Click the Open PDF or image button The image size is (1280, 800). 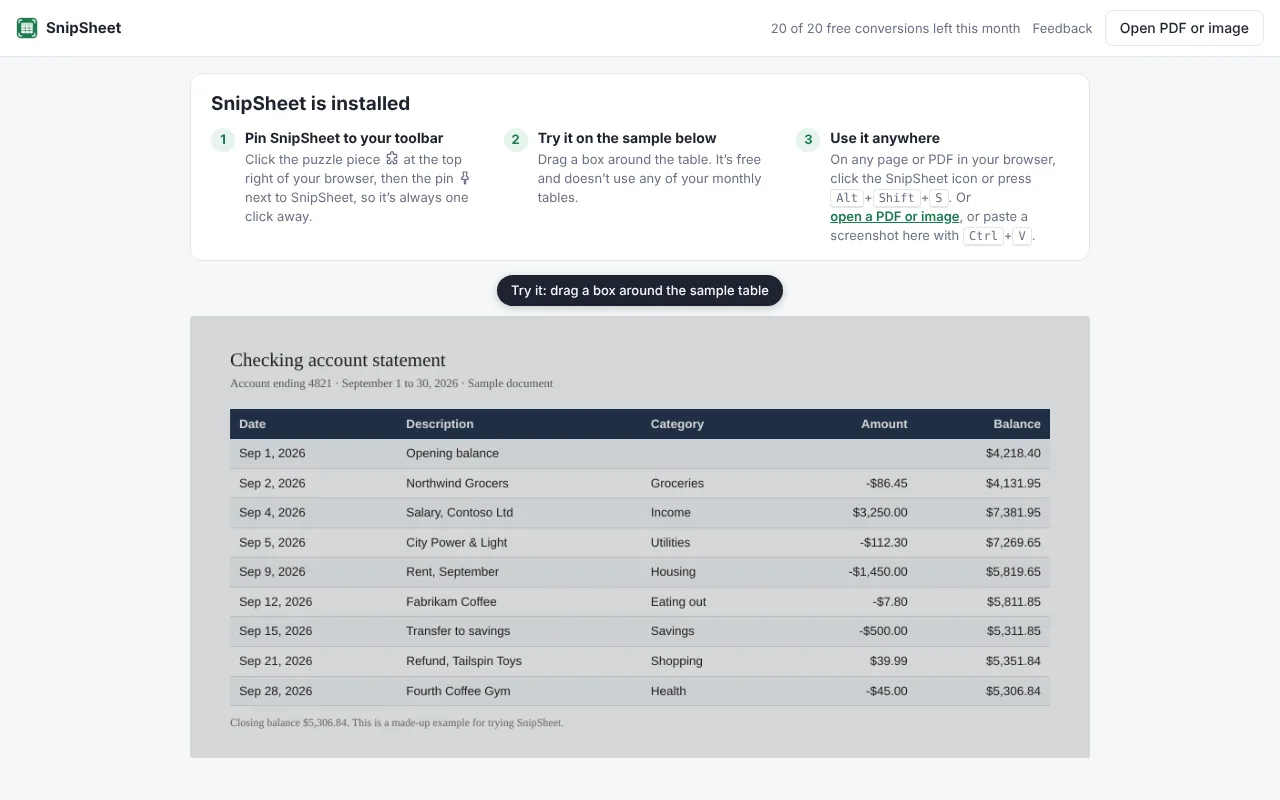pos(1184,28)
